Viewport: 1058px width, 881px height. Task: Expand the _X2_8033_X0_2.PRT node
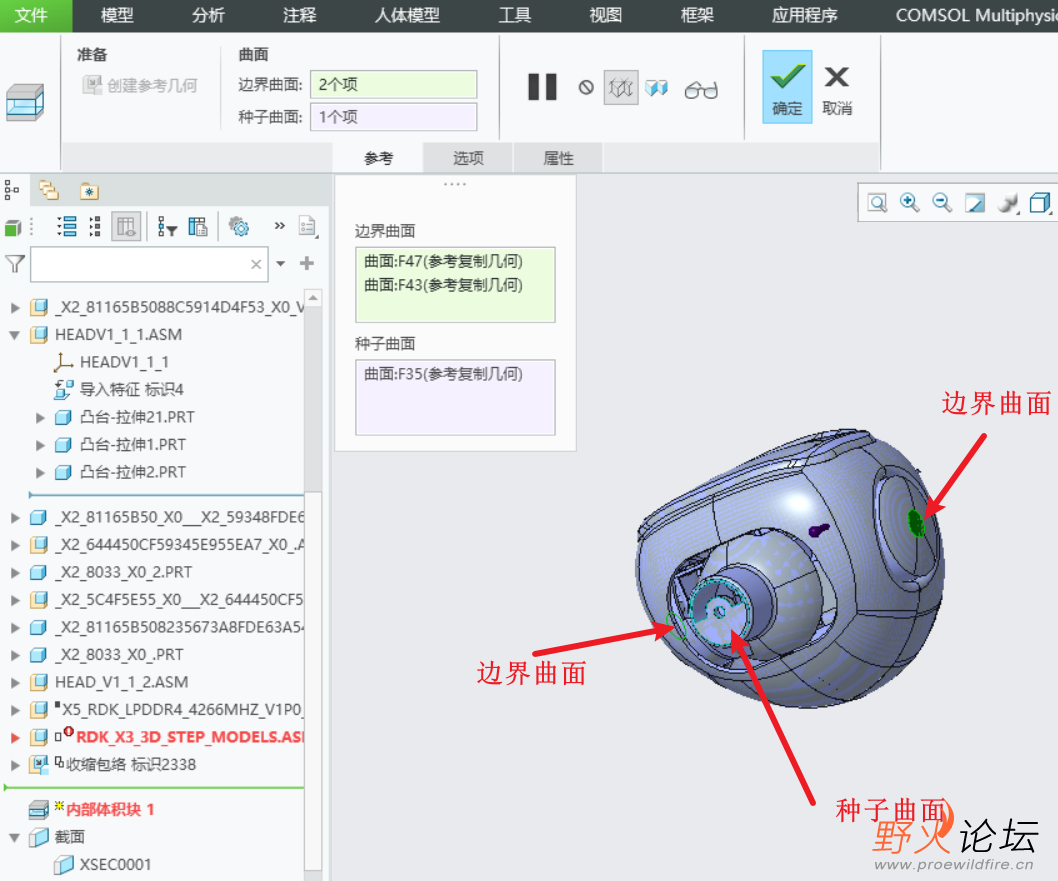(x=15, y=573)
